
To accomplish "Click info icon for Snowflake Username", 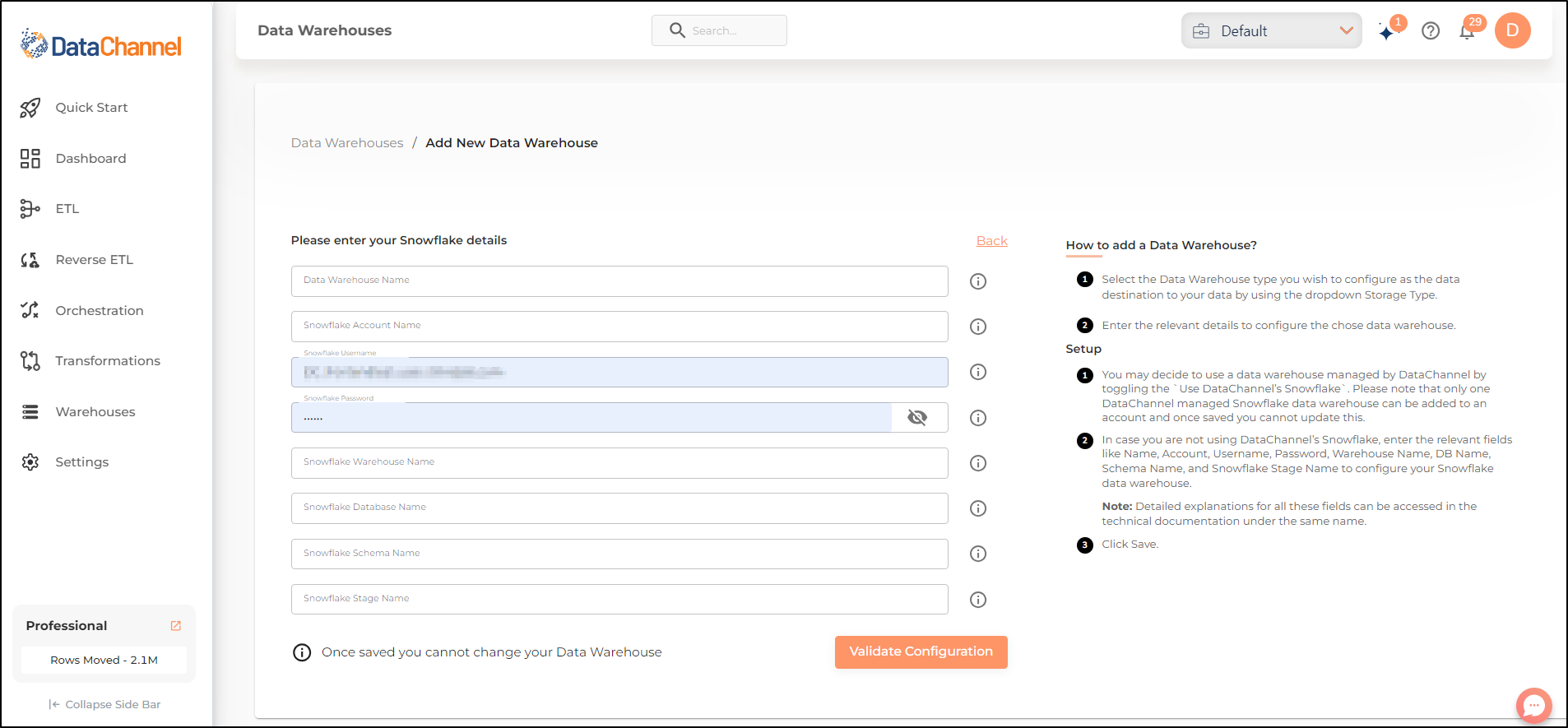I will pyautogui.click(x=978, y=372).
